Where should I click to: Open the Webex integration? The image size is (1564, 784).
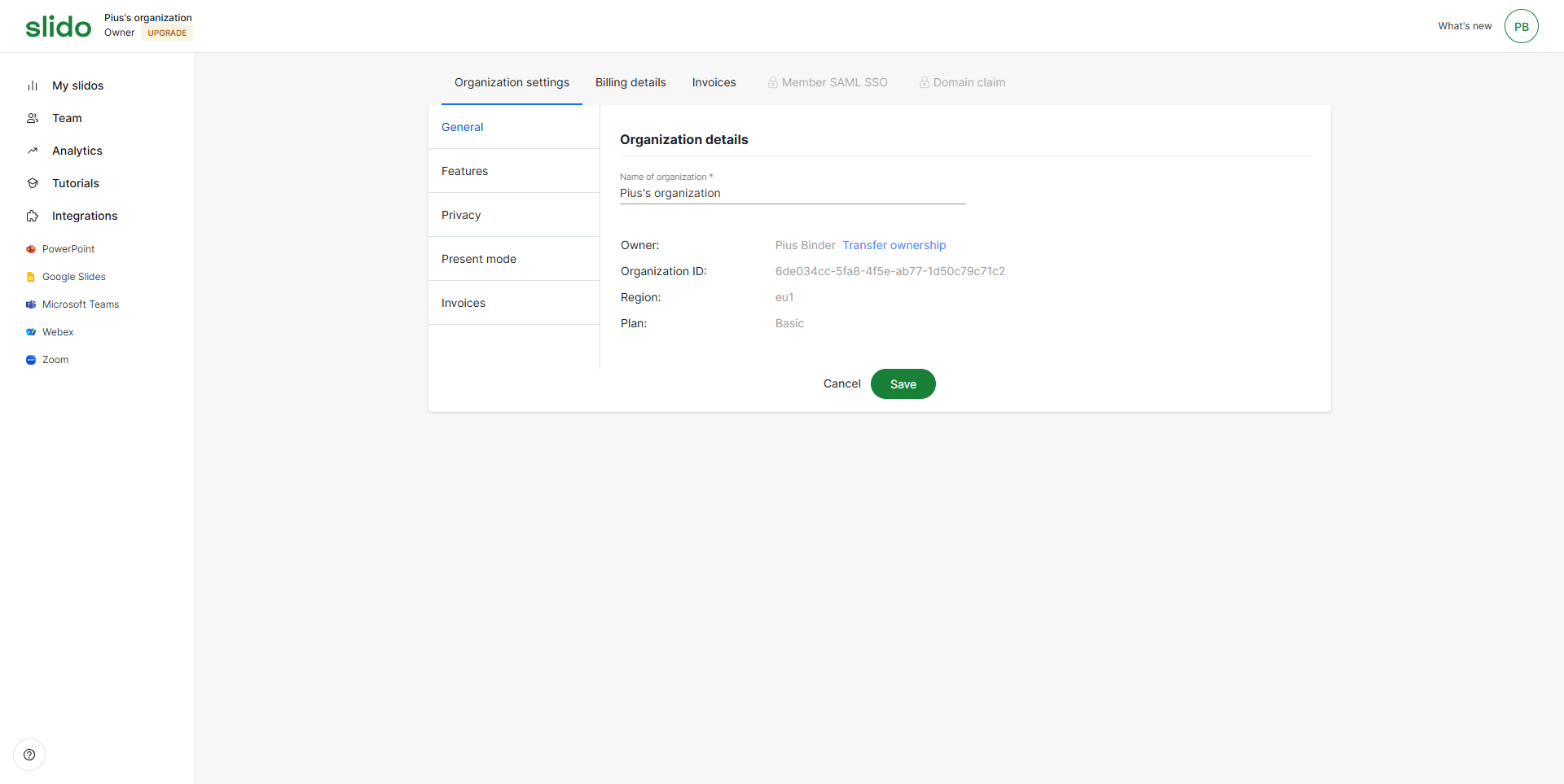(x=58, y=332)
